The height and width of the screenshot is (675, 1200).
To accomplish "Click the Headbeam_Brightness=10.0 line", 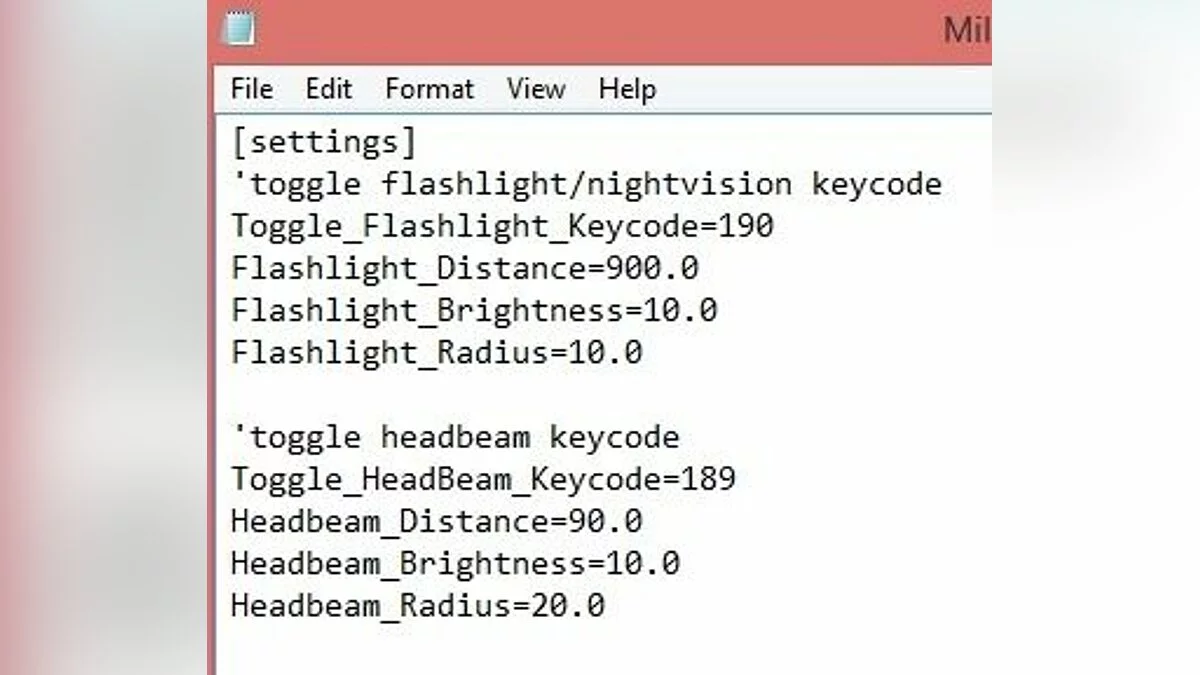I will (x=455, y=563).
